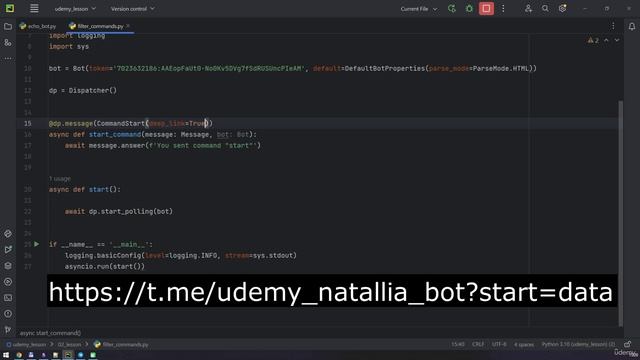
Task: Open the Problems tool window icon
Action: [x=8, y=314]
